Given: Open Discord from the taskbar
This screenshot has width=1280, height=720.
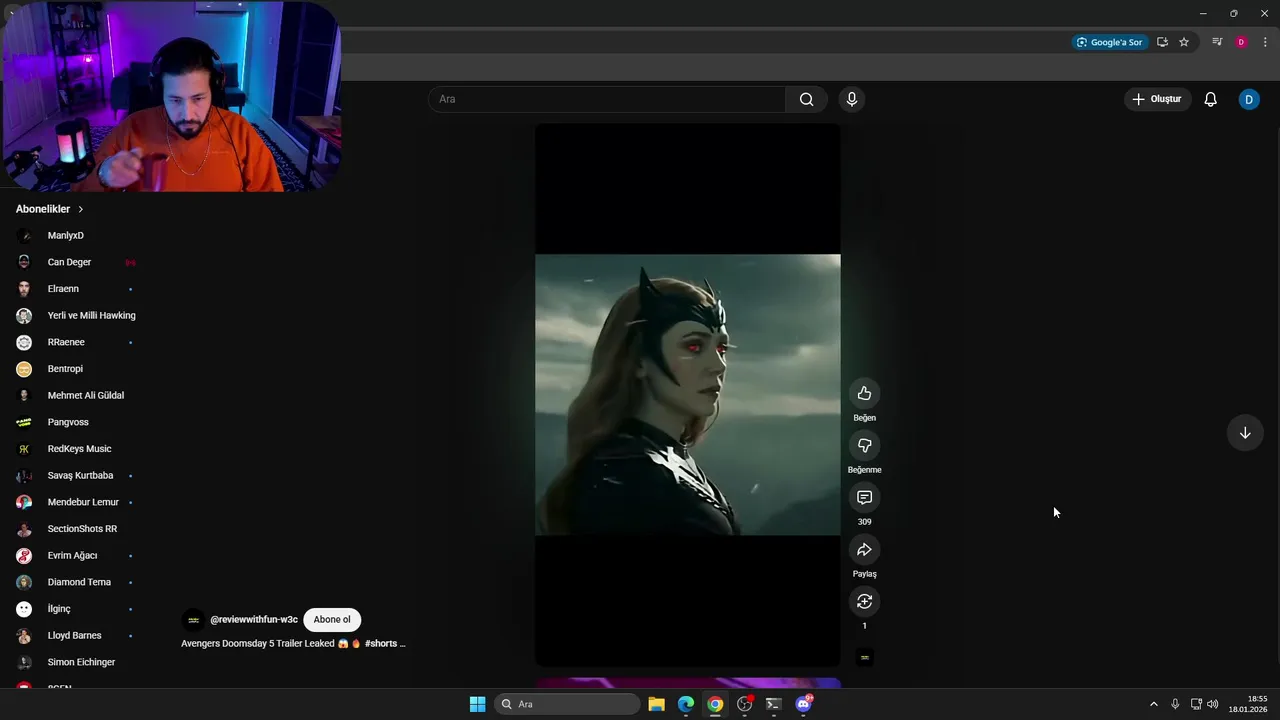Looking at the screenshot, I should (x=803, y=704).
